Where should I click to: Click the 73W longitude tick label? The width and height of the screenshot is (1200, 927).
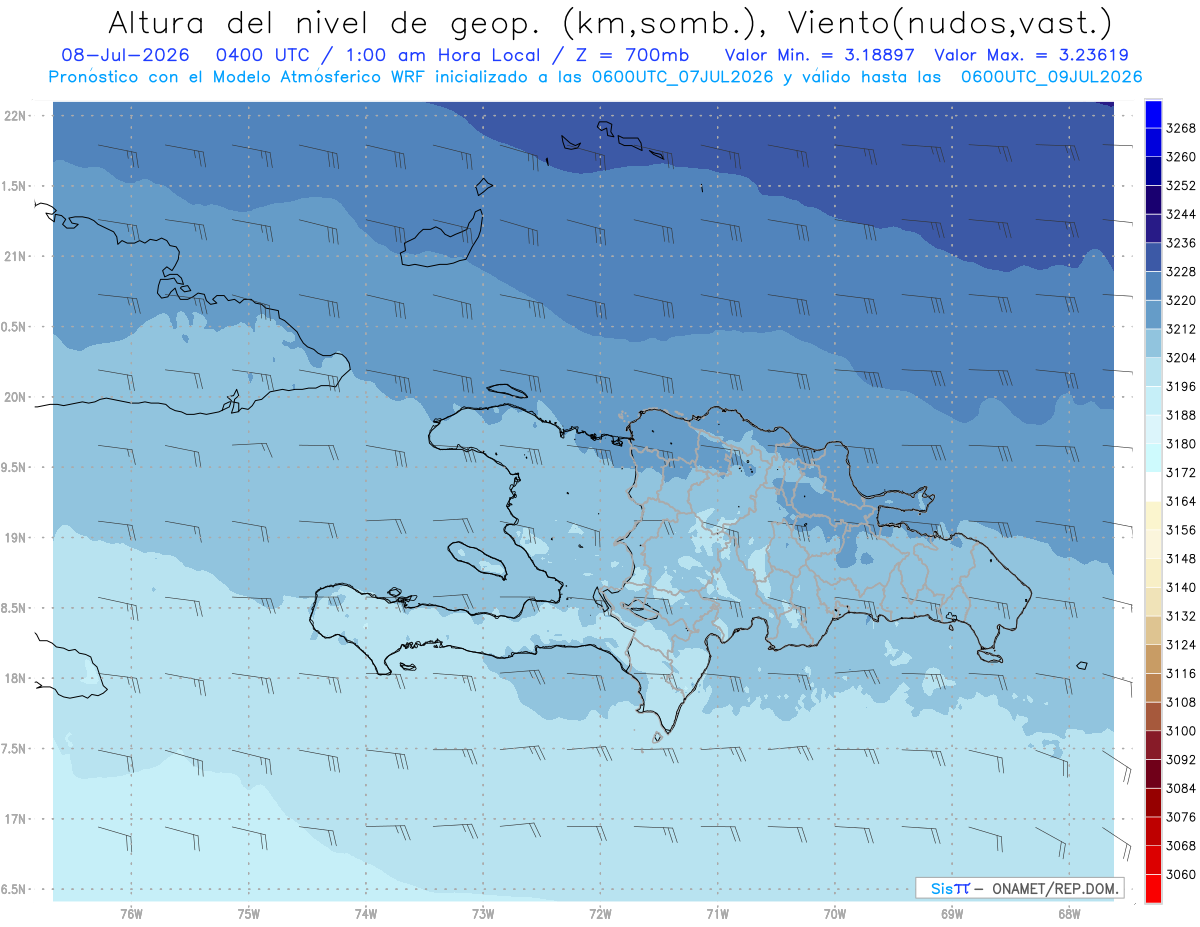tap(483, 914)
